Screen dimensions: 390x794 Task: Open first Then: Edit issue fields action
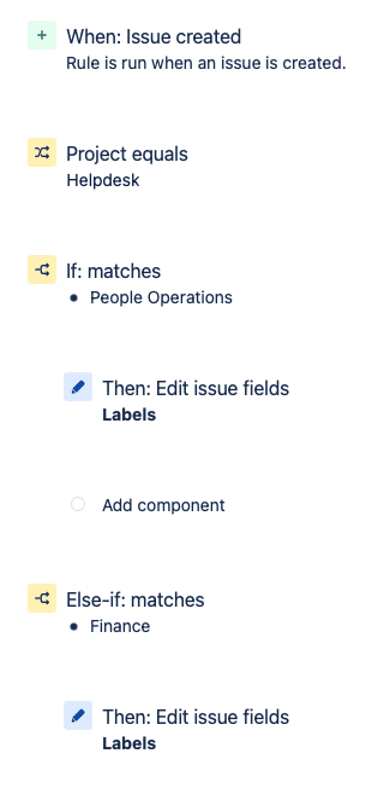click(x=196, y=388)
